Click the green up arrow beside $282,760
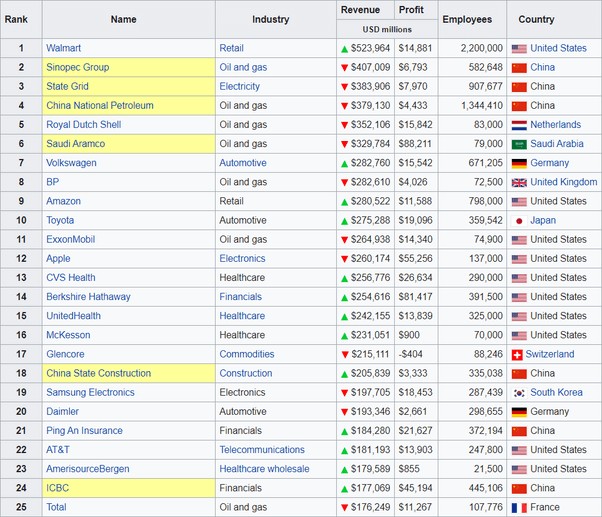Image resolution: width=602 pixels, height=517 pixels. [344, 164]
